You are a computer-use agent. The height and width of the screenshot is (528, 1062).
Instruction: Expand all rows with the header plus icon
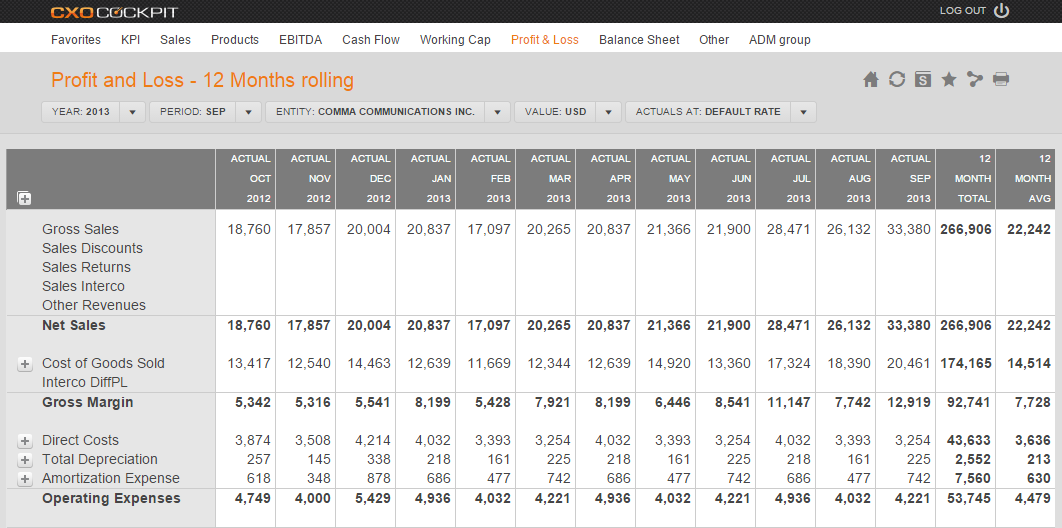[24, 199]
